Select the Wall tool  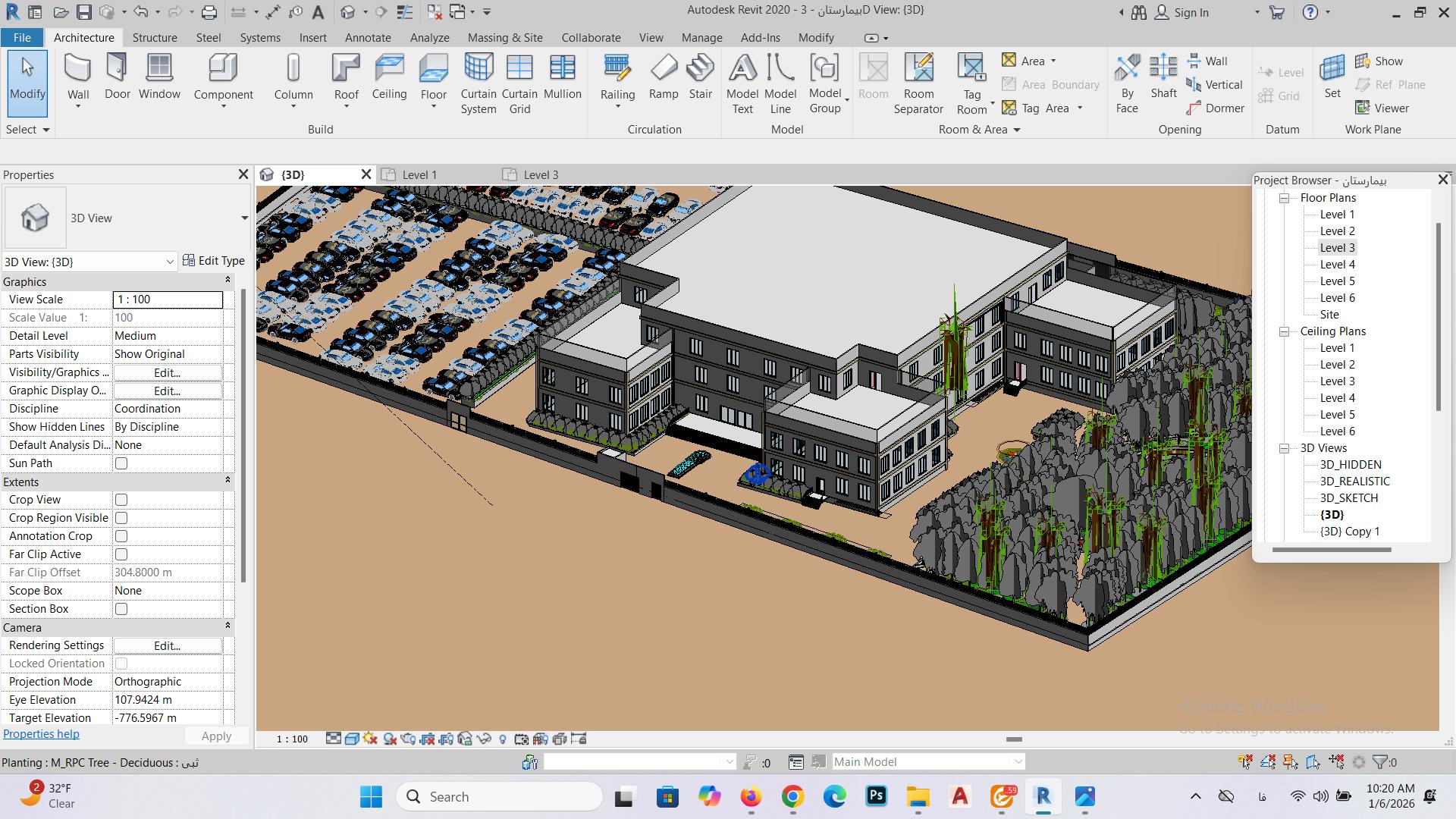[77, 69]
